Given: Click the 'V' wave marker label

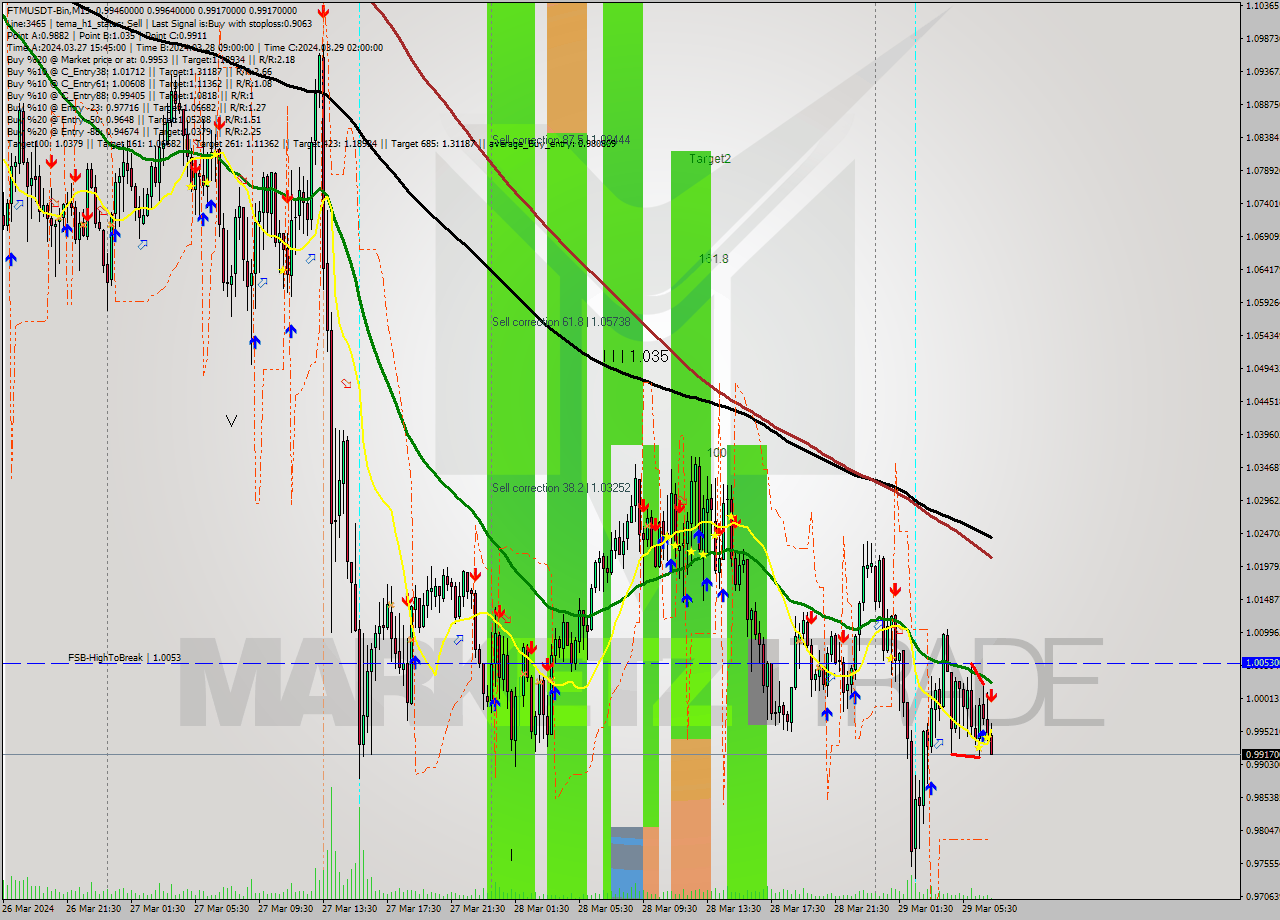Looking at the screenshot, I should (232, 421).
